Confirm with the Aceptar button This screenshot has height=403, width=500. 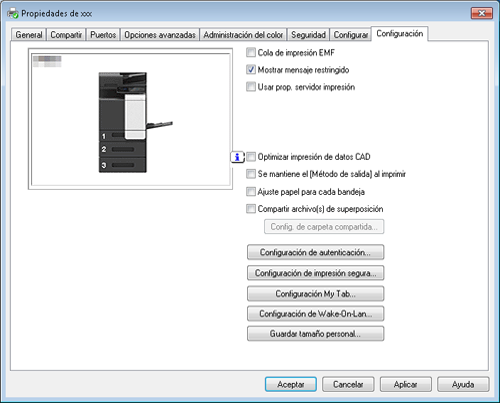(291, 384)
